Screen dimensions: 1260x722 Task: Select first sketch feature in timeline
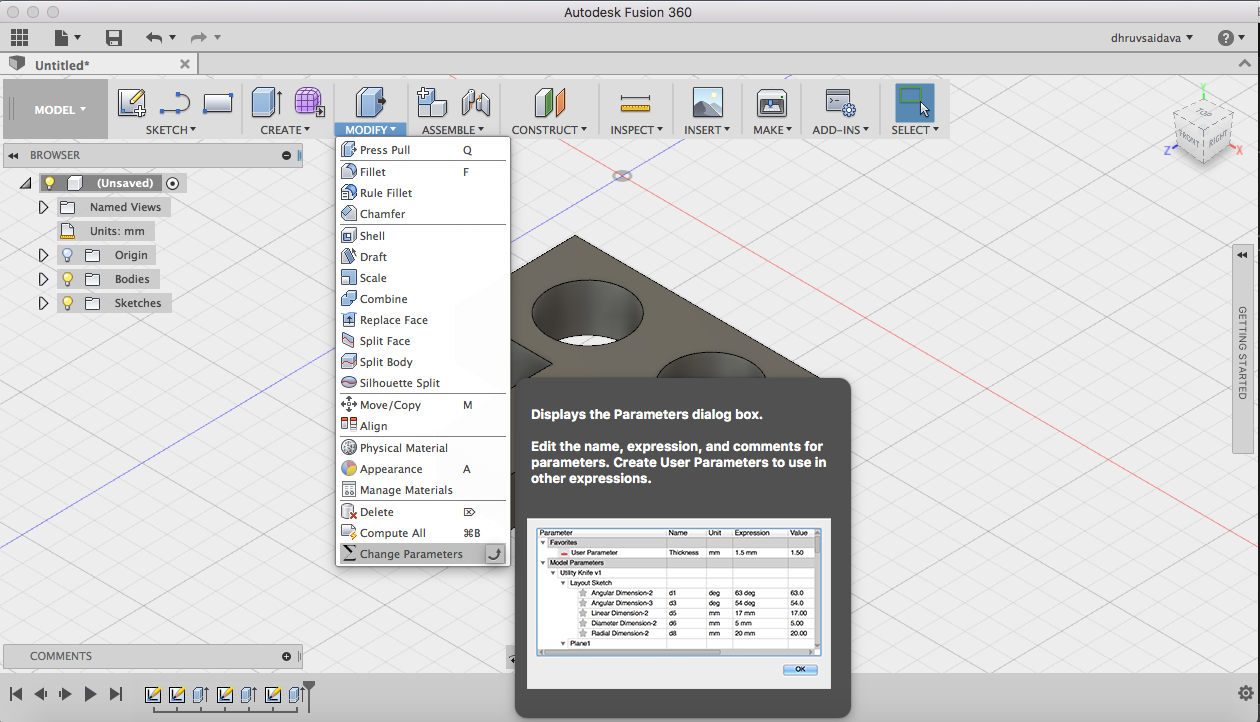(x=153, y=694)
